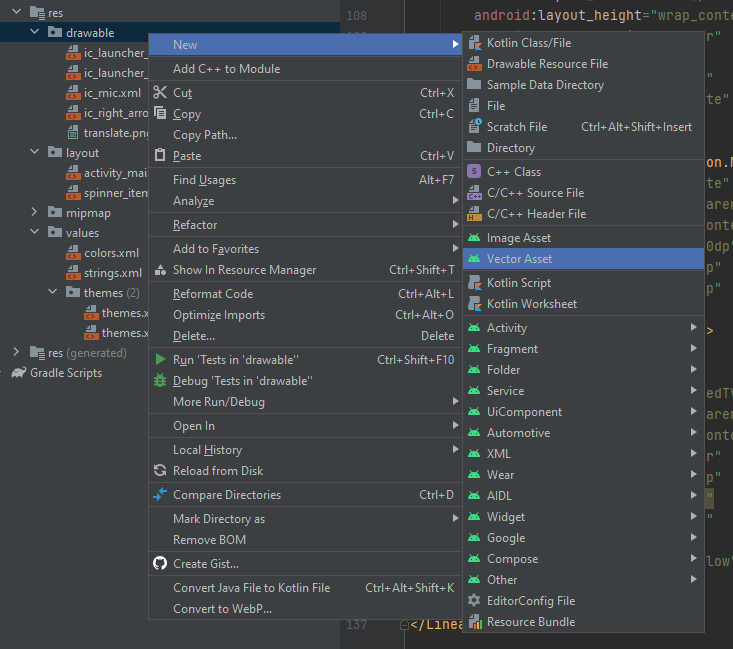Click the android:layout_height code line
The height and width of the screenshot is (649, 733).
pyautogui.click(x=603, y=15)
